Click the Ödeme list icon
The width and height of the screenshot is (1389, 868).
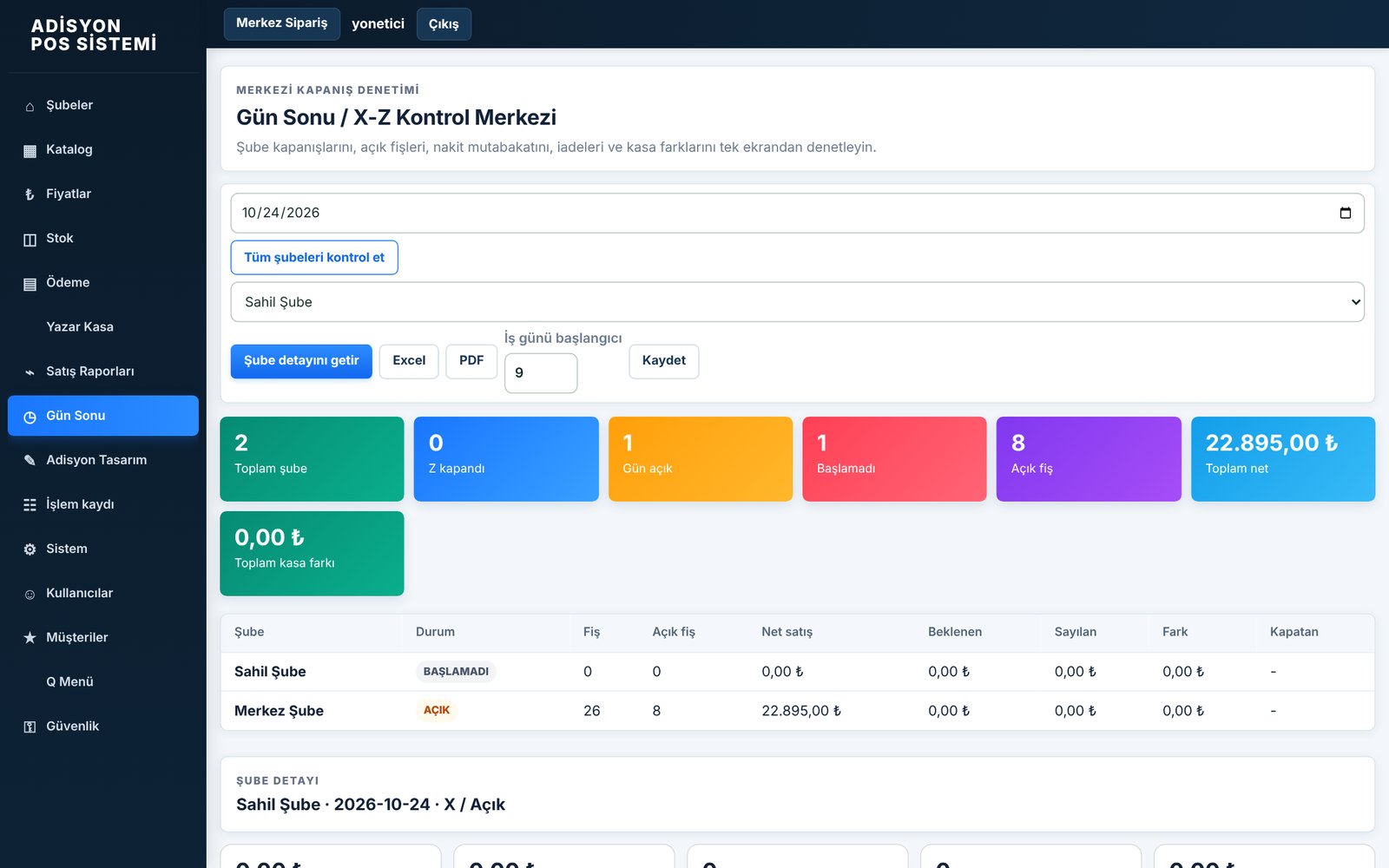point(30,283)
